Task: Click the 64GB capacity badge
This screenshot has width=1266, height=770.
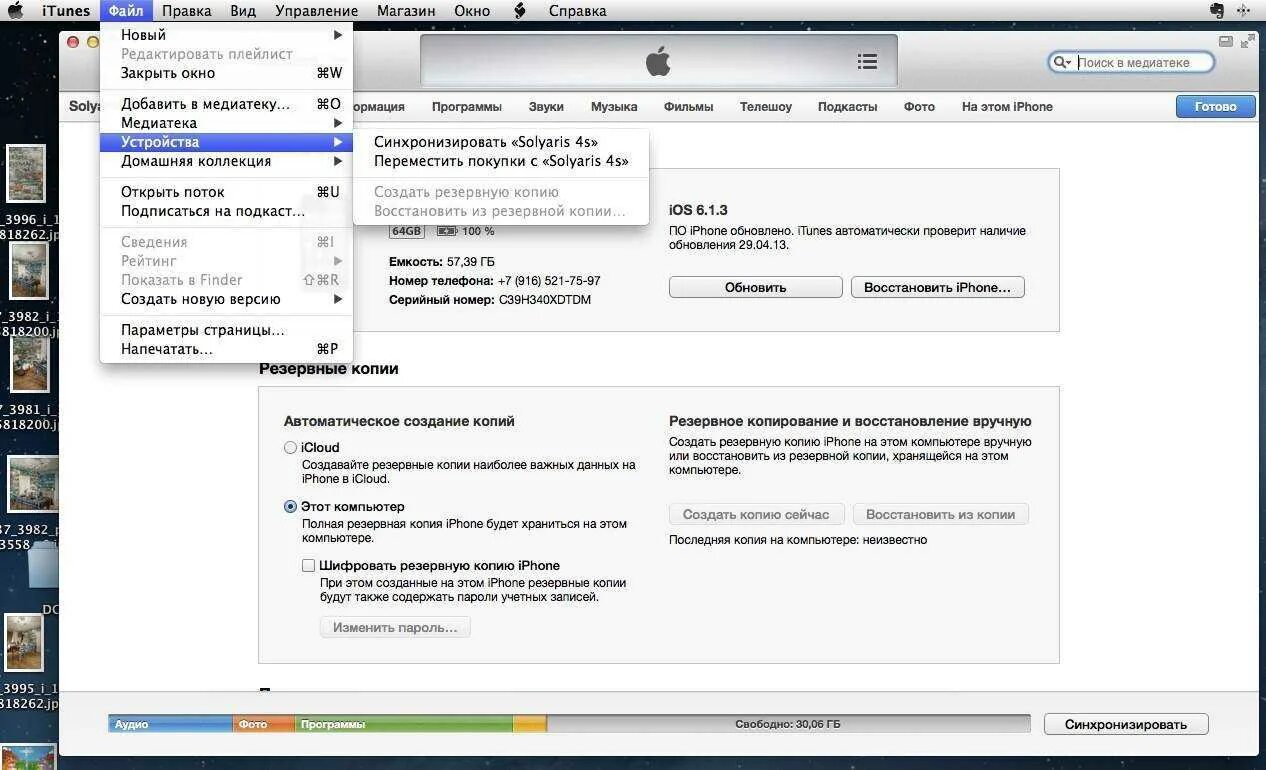Action: click(x=406, y=231)
